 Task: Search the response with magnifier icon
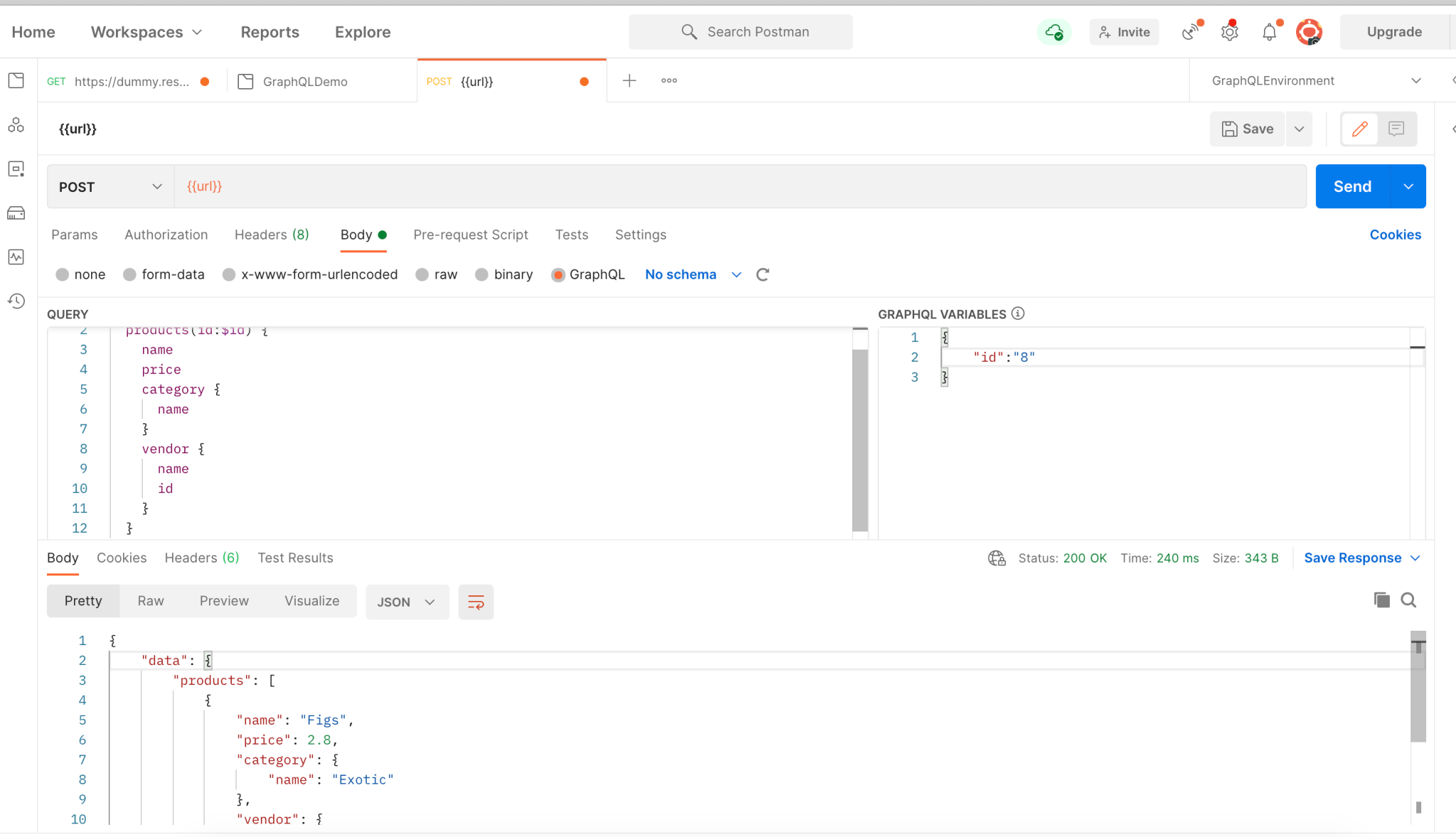[x=1408, y=600]
